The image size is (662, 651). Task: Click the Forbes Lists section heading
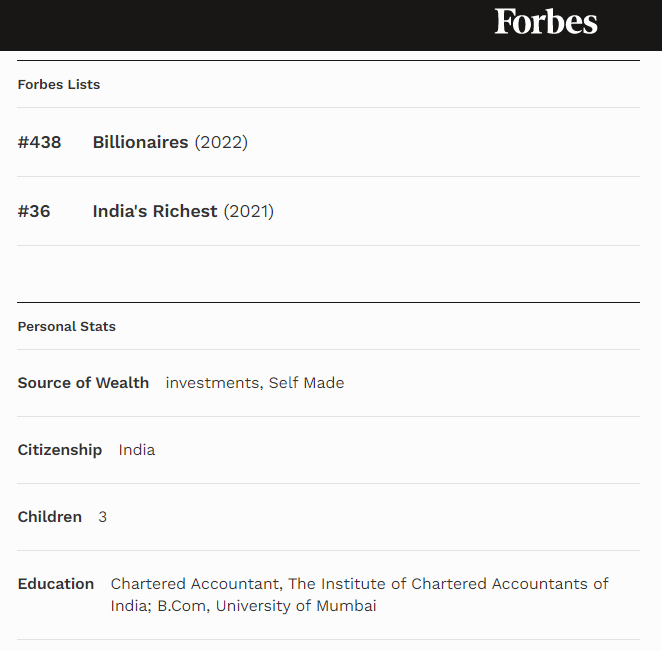pos(59,84)
